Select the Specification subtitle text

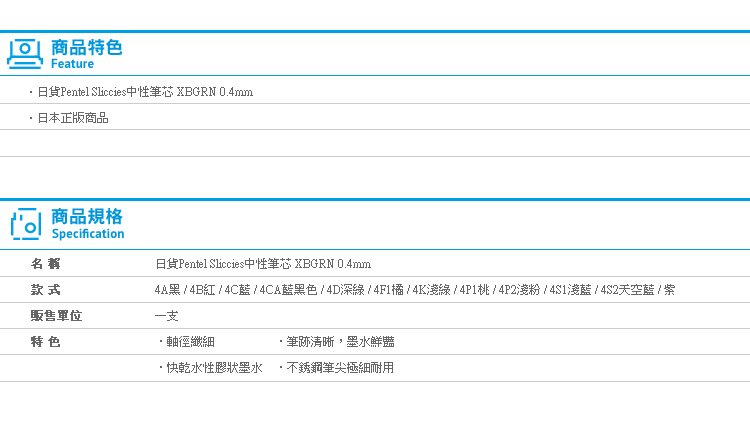click(88, 234)
